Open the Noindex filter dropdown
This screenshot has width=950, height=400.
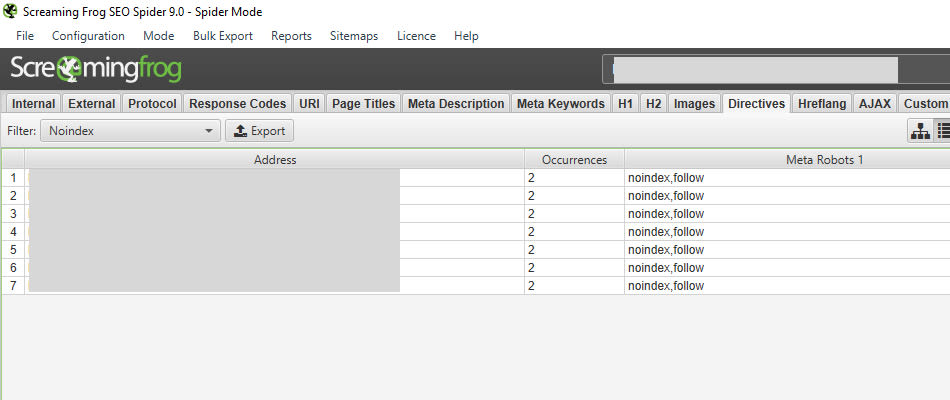click(130, 131)
